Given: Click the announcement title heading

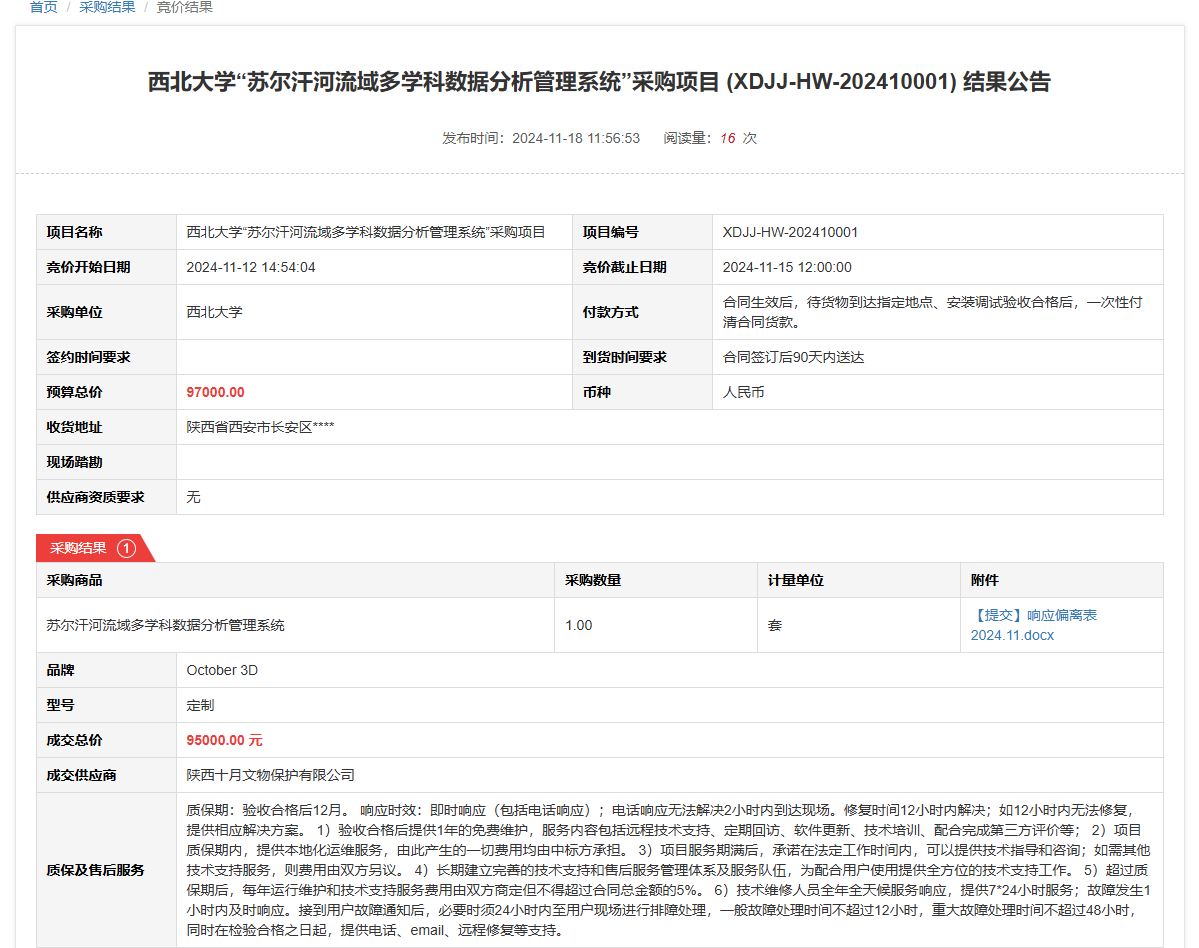Looking at the screenshot, I should pos(599,82).
